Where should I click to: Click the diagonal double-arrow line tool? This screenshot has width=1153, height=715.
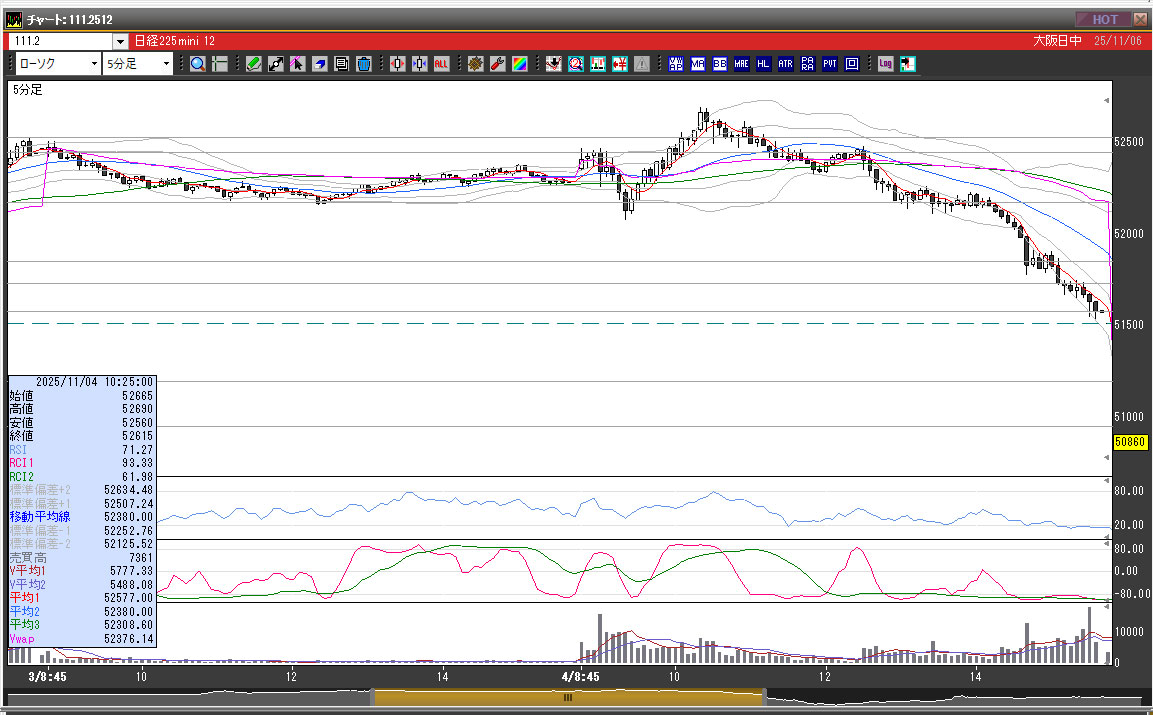point(275,64)
